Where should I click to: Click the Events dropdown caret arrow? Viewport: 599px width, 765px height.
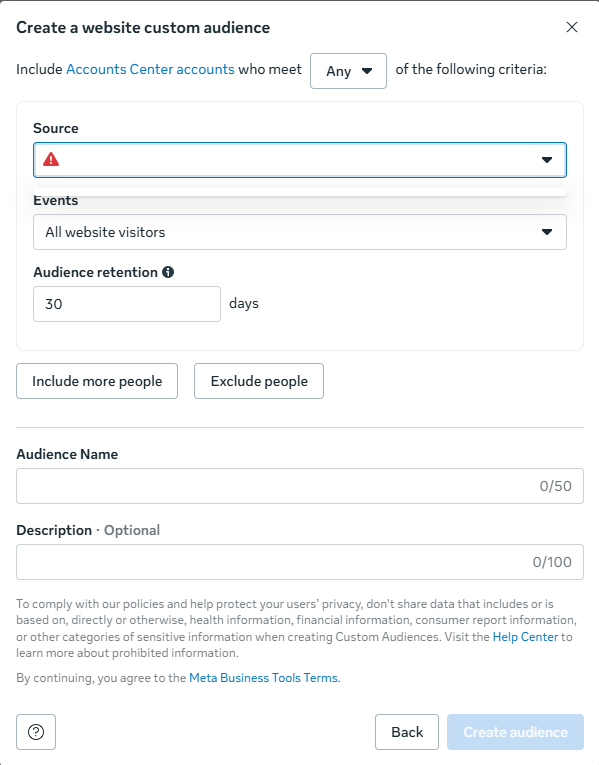(x=547, y=232)
